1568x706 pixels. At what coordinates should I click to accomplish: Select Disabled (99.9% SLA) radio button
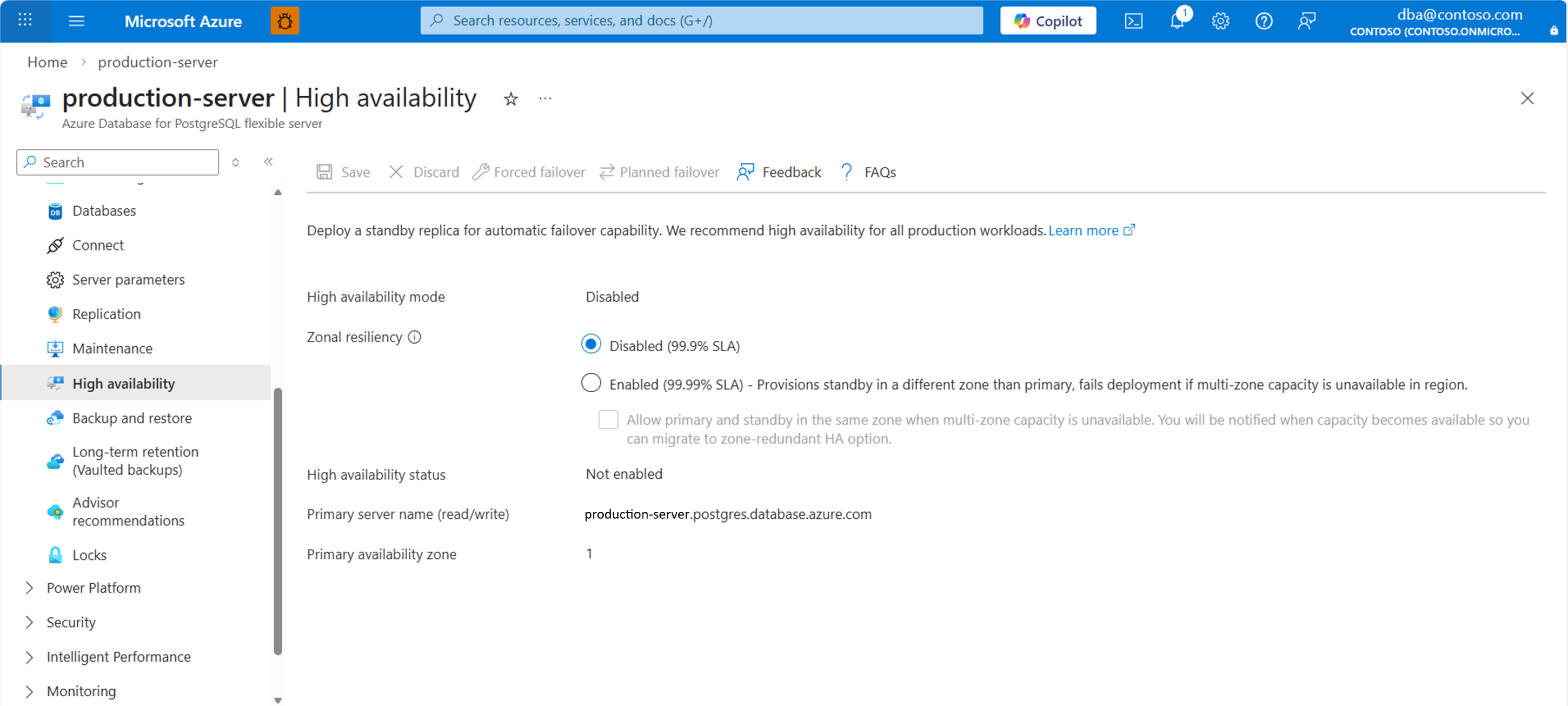click(590, 344)
